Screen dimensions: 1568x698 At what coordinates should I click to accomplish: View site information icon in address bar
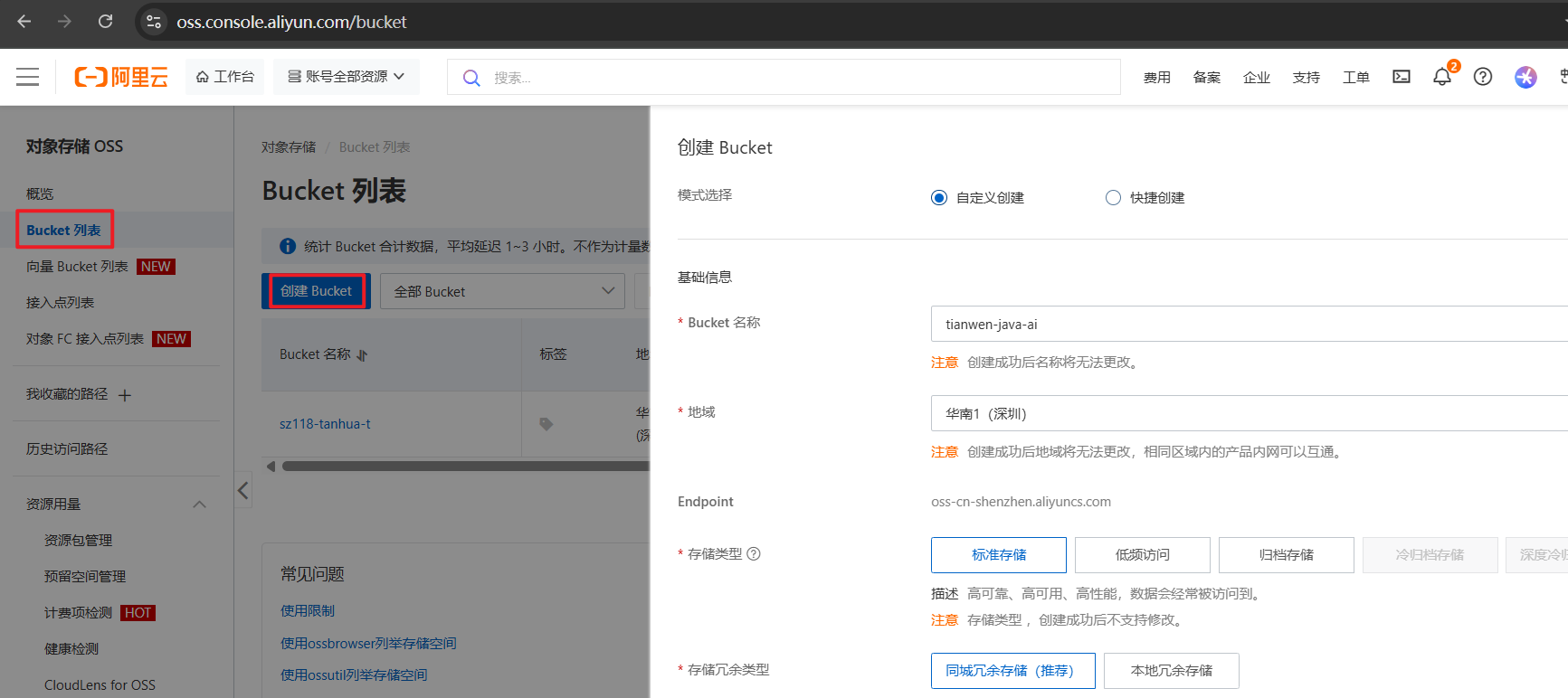pyautogui.click(x=154, y=22)
